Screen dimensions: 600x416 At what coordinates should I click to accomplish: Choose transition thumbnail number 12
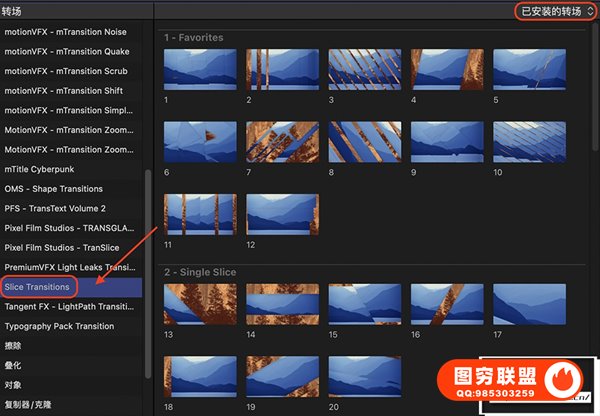pyautogui.click(x=282, y=214)
